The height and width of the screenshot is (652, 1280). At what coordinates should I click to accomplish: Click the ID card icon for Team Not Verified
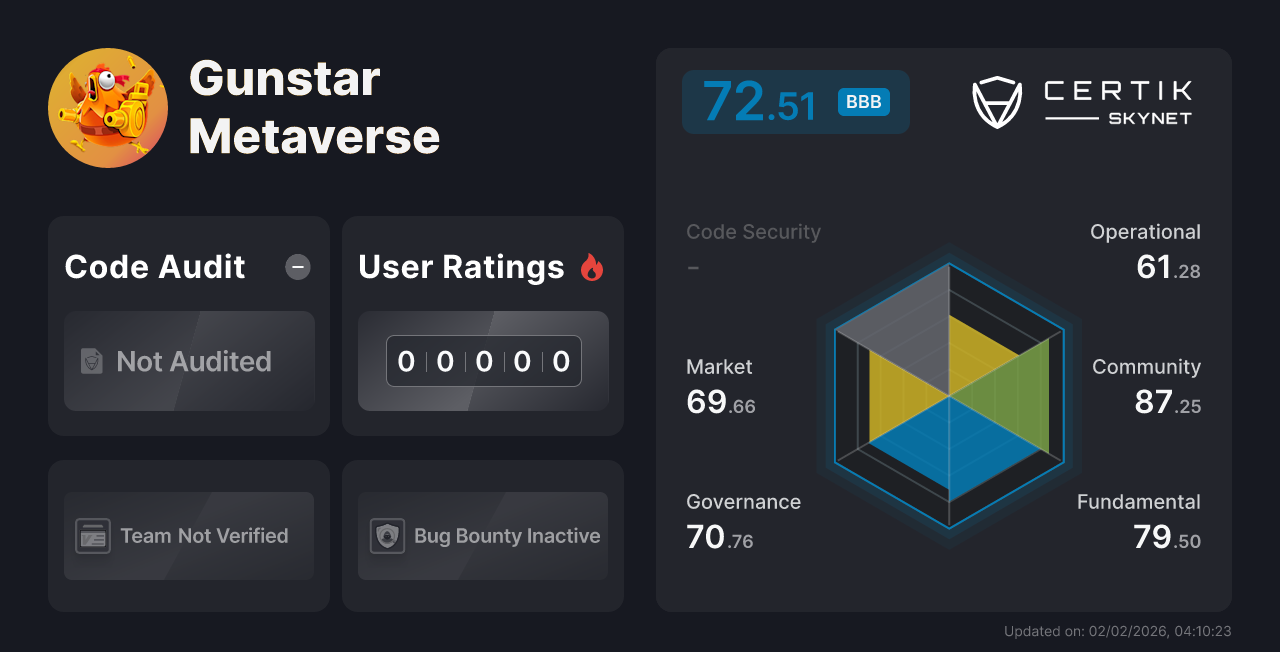tap(94, 536)
